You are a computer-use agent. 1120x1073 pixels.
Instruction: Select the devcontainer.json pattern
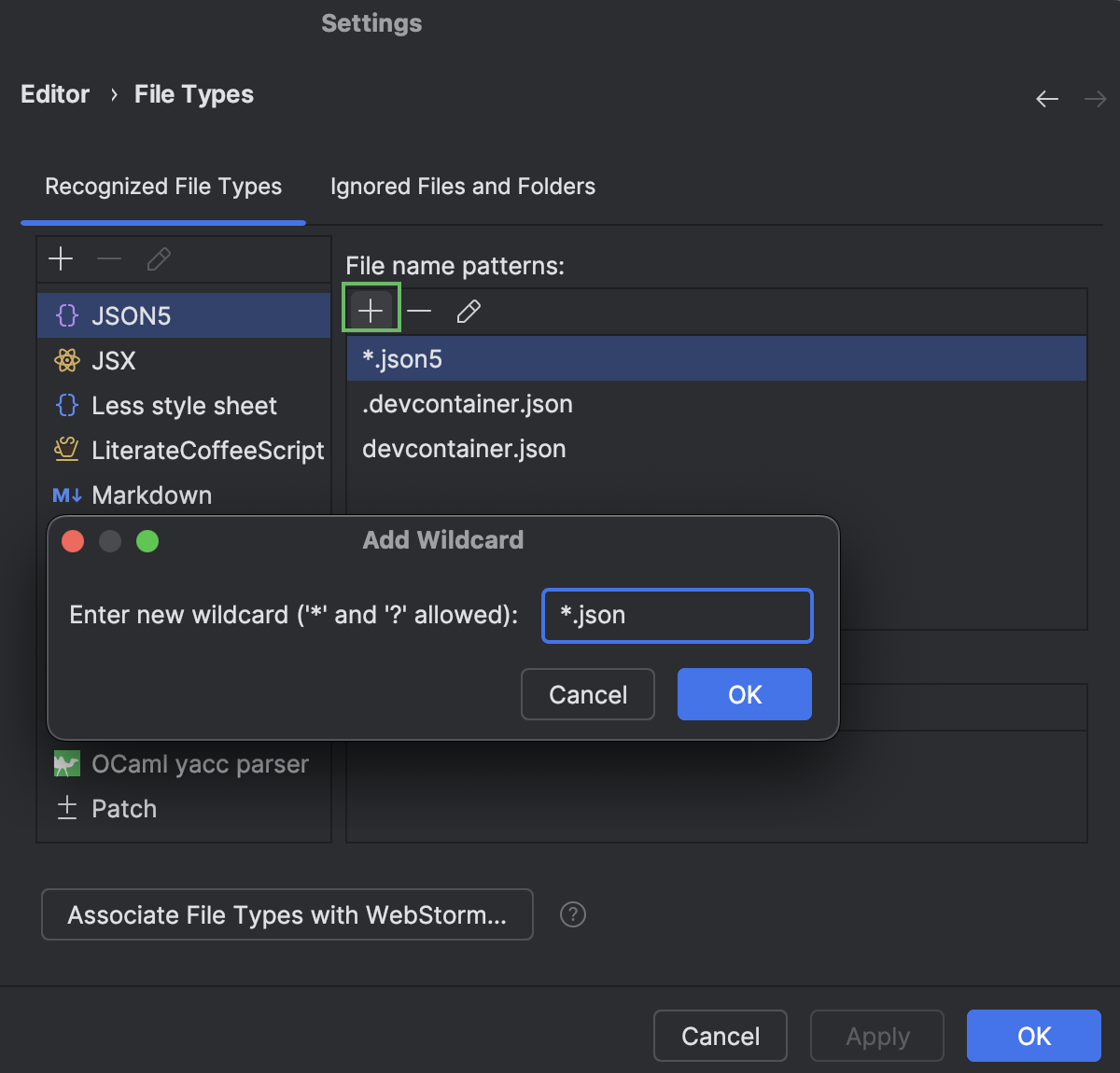point(464,449)
